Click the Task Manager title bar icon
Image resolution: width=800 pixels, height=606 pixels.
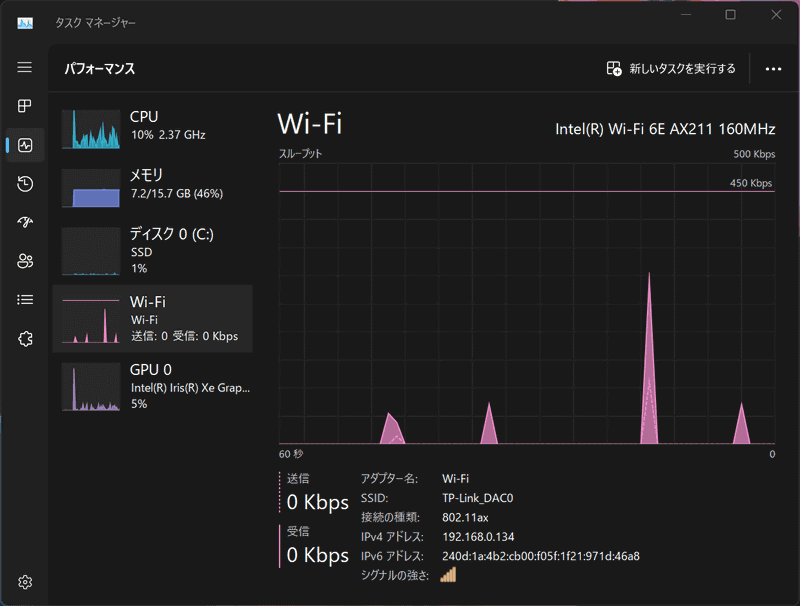tap(25, 22)
